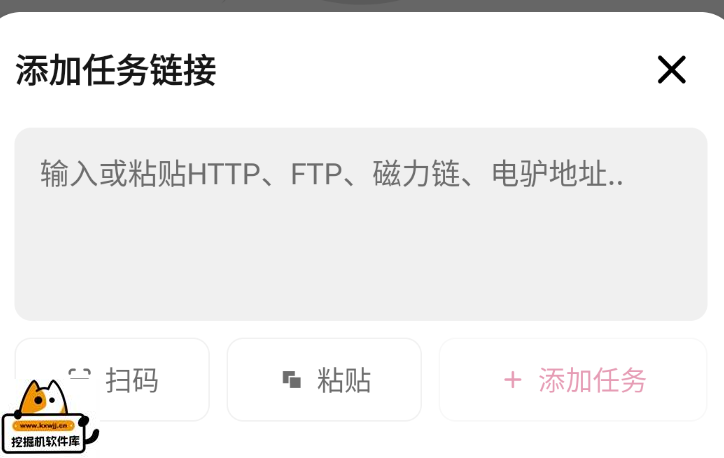
Task: Click the cat's tail on the watermark
Action: tap(93, 436)
